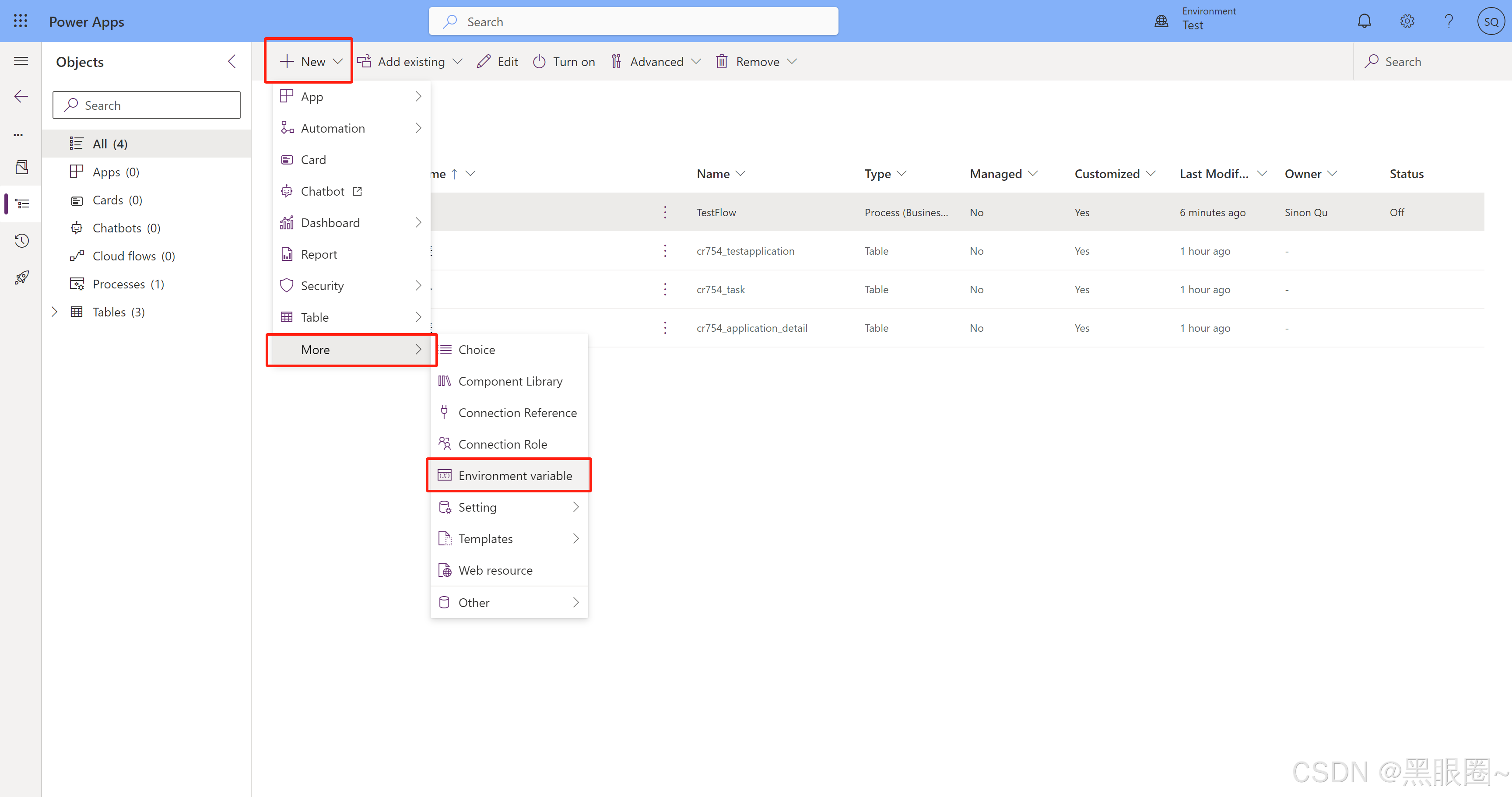
Task: Select the Edit pencil toolbar icon
Action: (x=484, y=61)
